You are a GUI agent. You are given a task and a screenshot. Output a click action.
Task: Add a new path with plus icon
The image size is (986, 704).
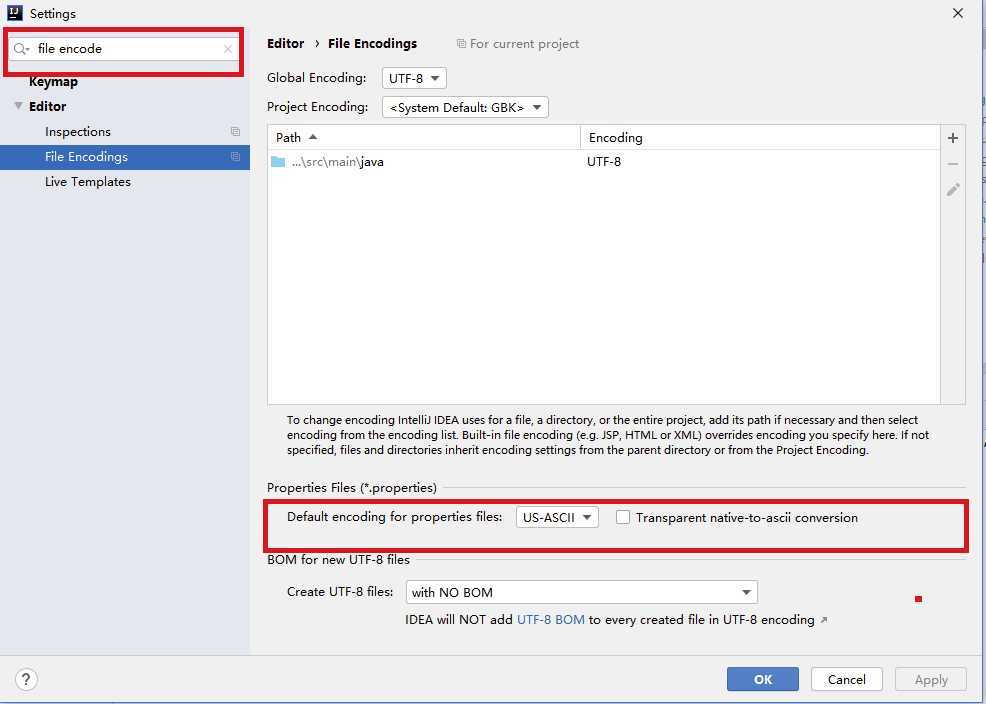[x=953, y=138]
